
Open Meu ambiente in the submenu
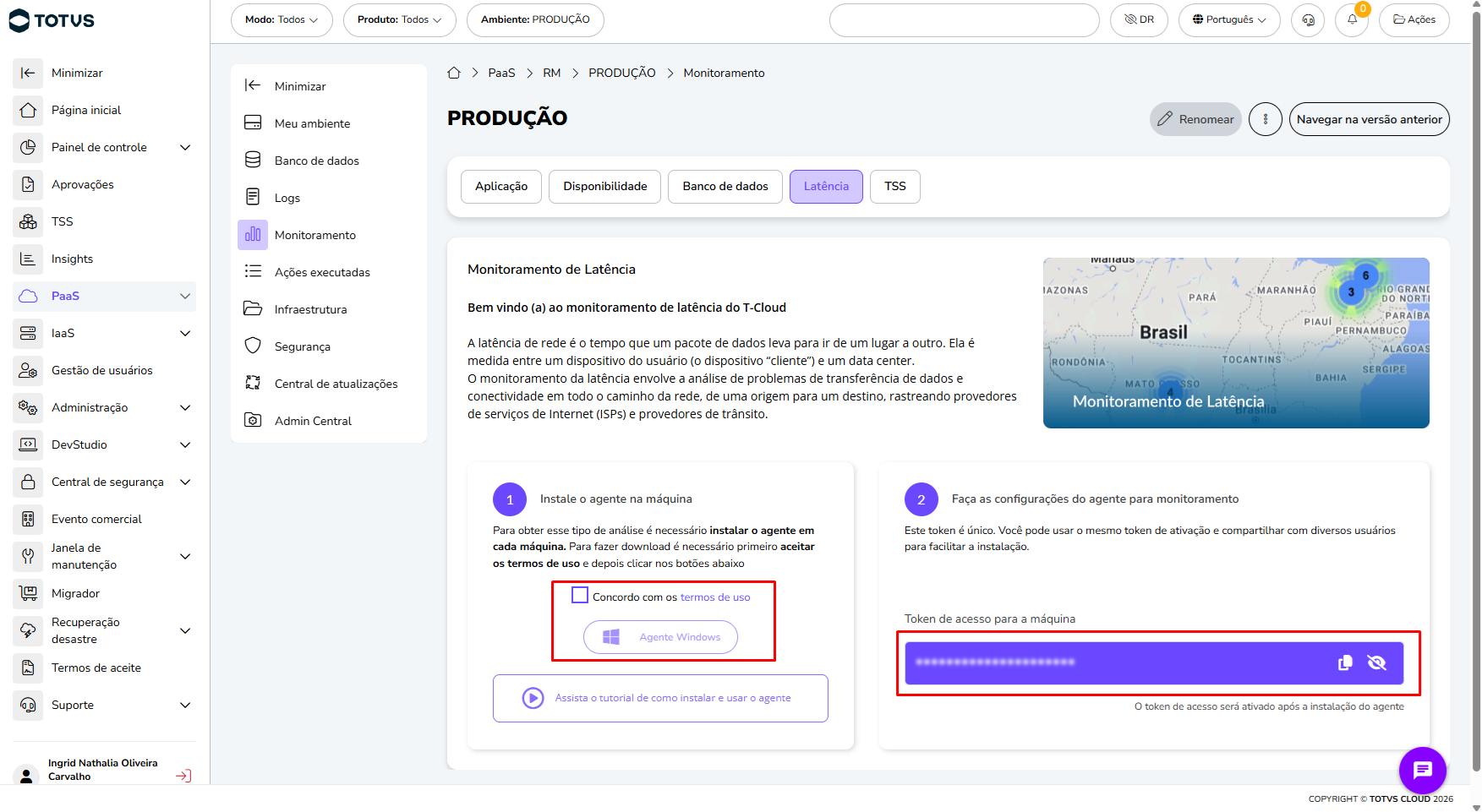click(329, 123)
